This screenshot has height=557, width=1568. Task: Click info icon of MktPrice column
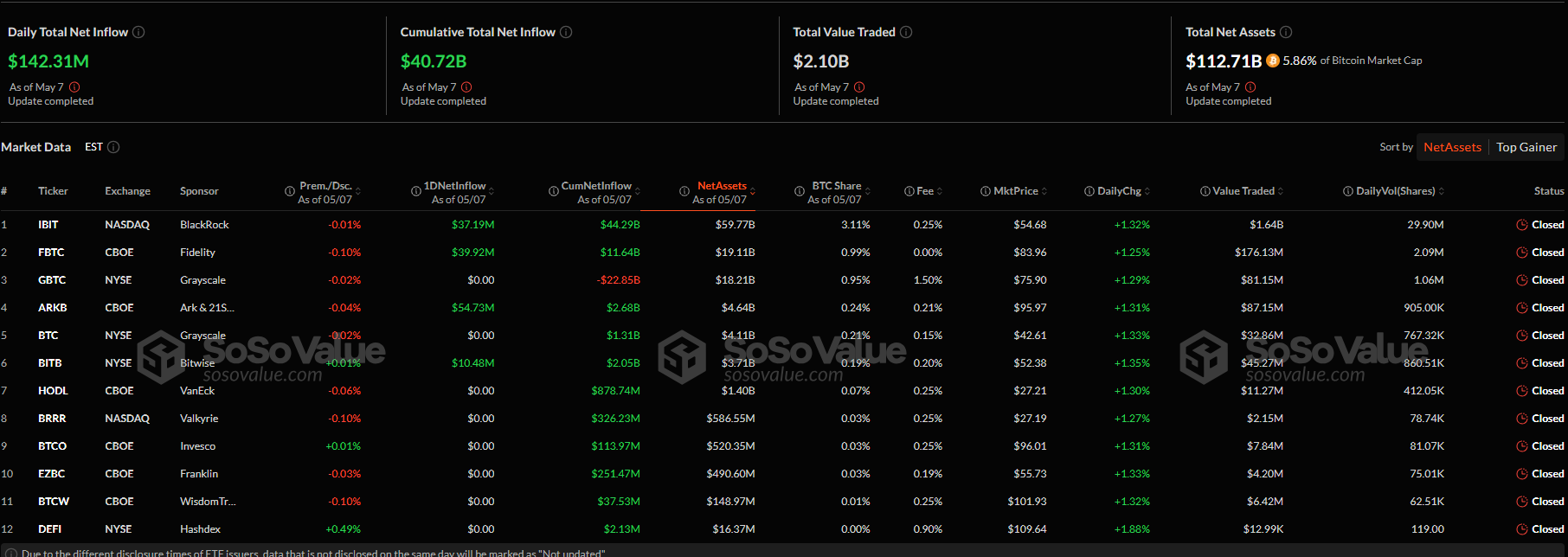pos(986,191)
